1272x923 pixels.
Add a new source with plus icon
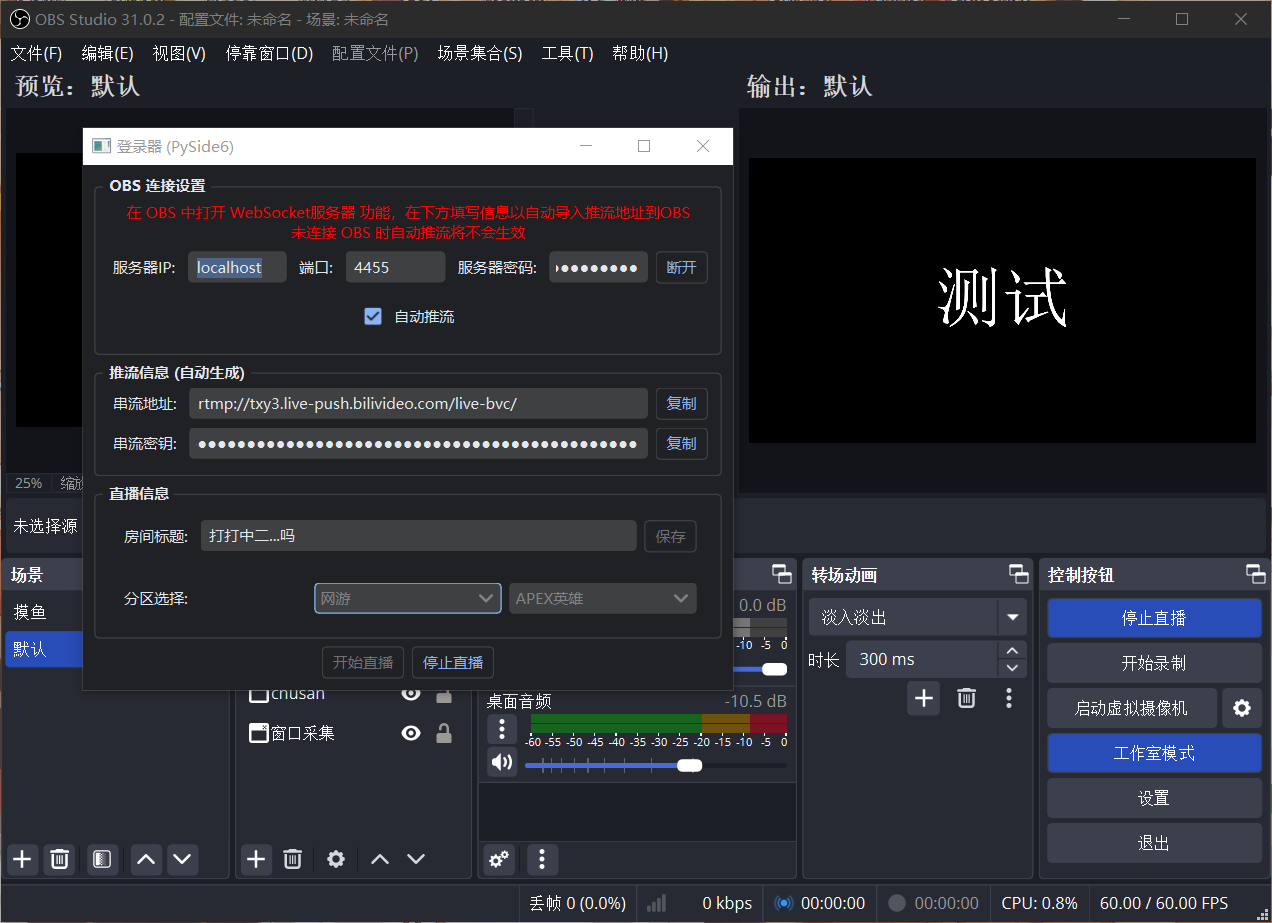click(256, 859)
